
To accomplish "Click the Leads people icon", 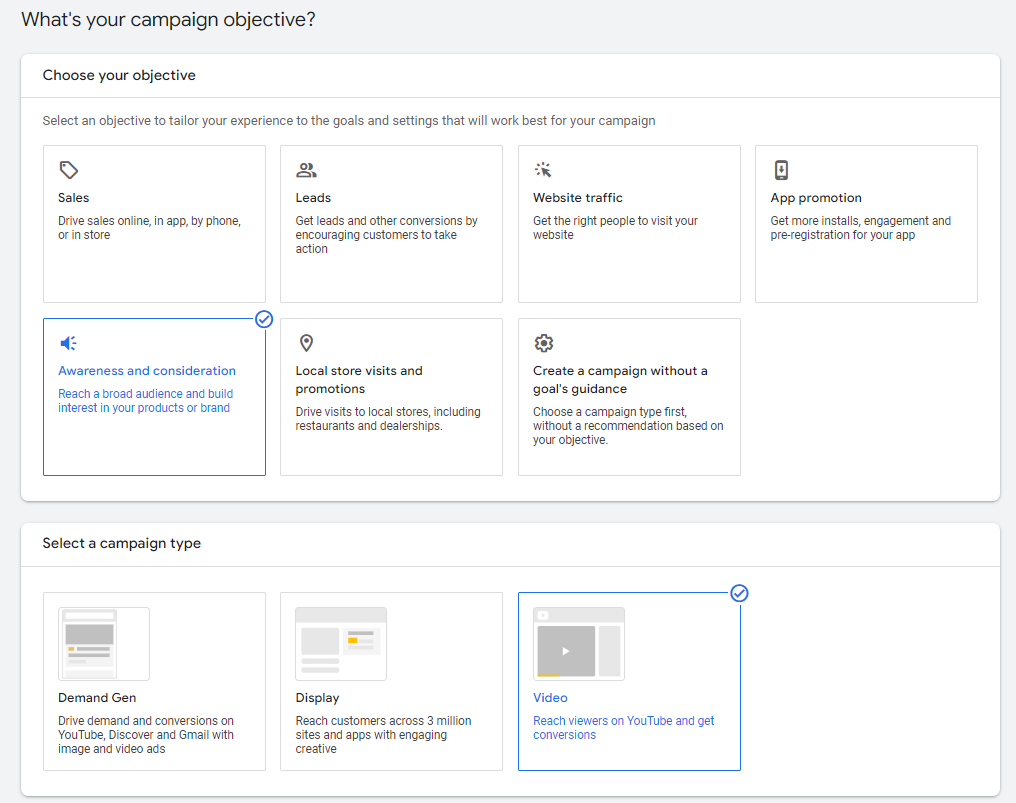I will [306, 170].
